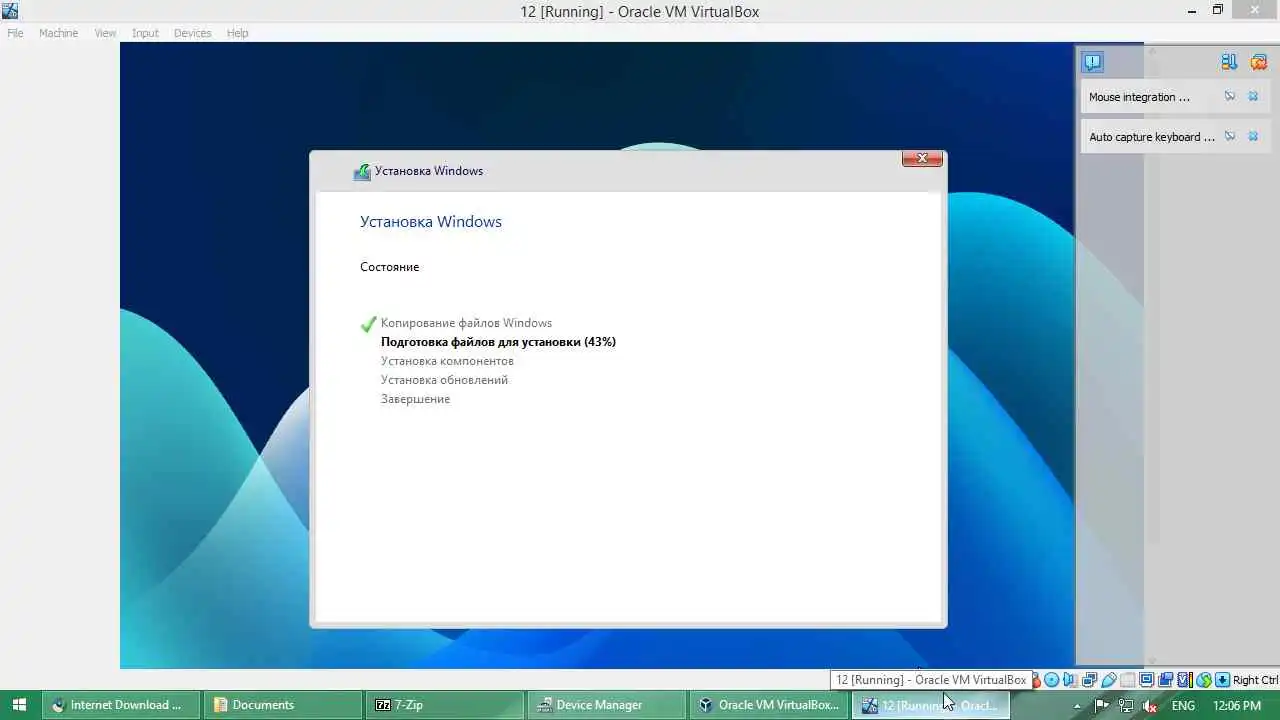The width and height of the screenshot is (1280, 720).
Task: Click the Установка Windows blue heading
Action: pos(431,222)
